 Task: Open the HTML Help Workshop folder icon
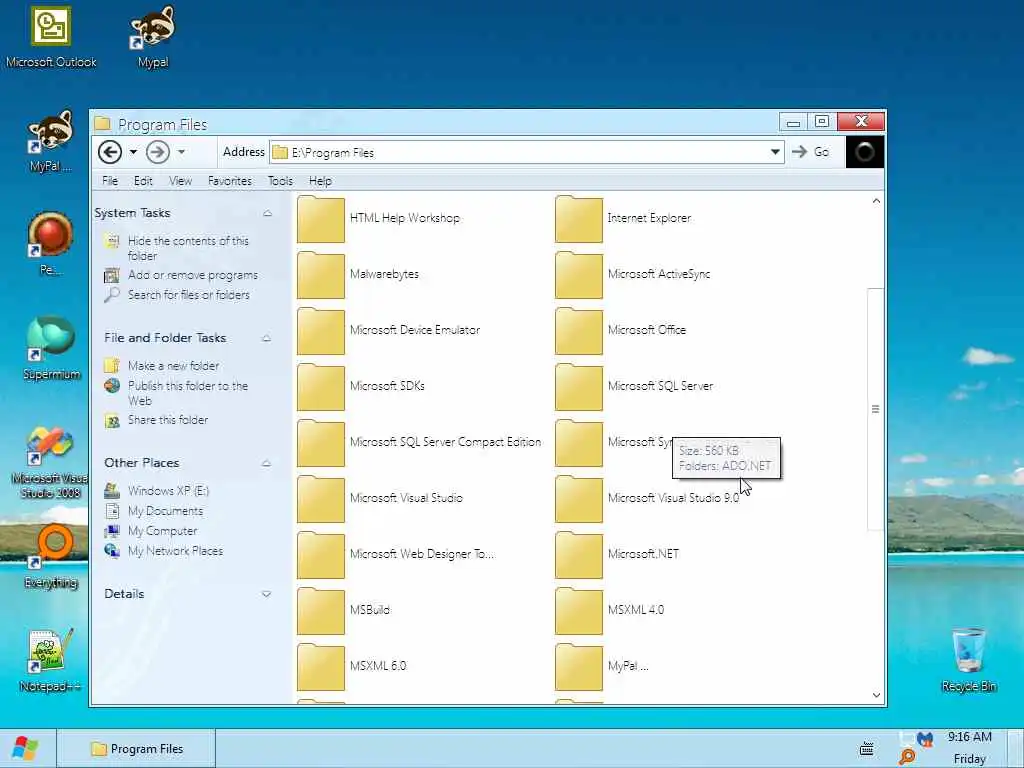tap(321, 219)
